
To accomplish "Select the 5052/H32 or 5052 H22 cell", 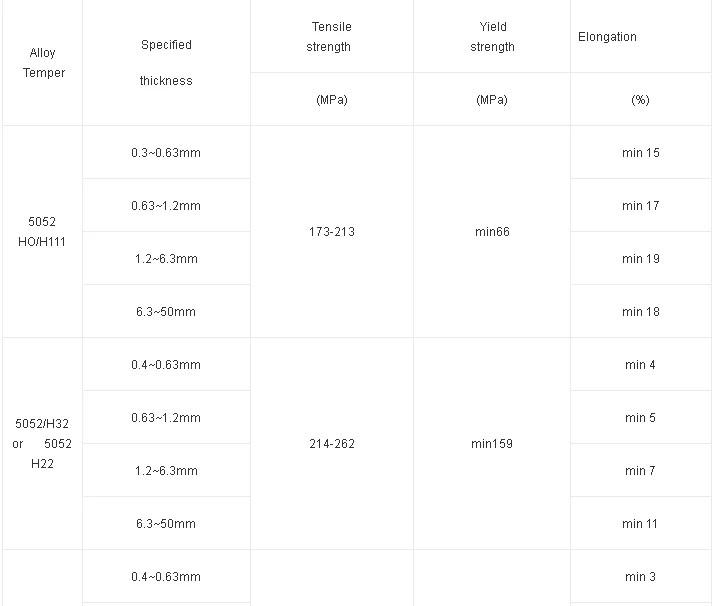I will [41, 443].
